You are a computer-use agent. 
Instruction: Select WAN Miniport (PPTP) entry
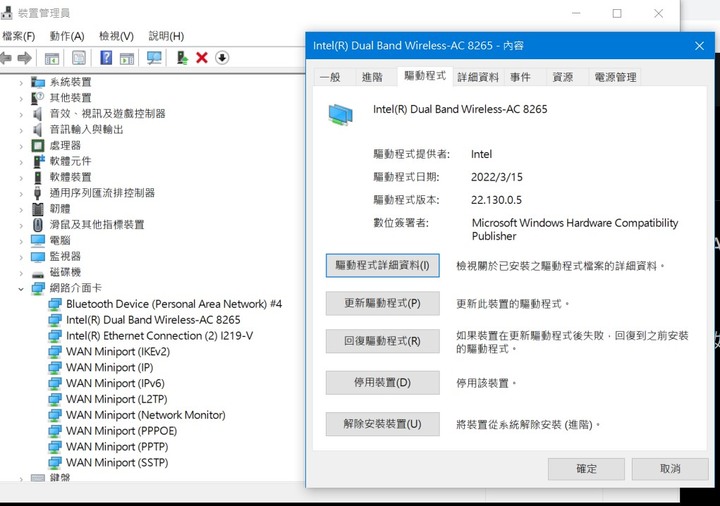[x=117, y=447]
